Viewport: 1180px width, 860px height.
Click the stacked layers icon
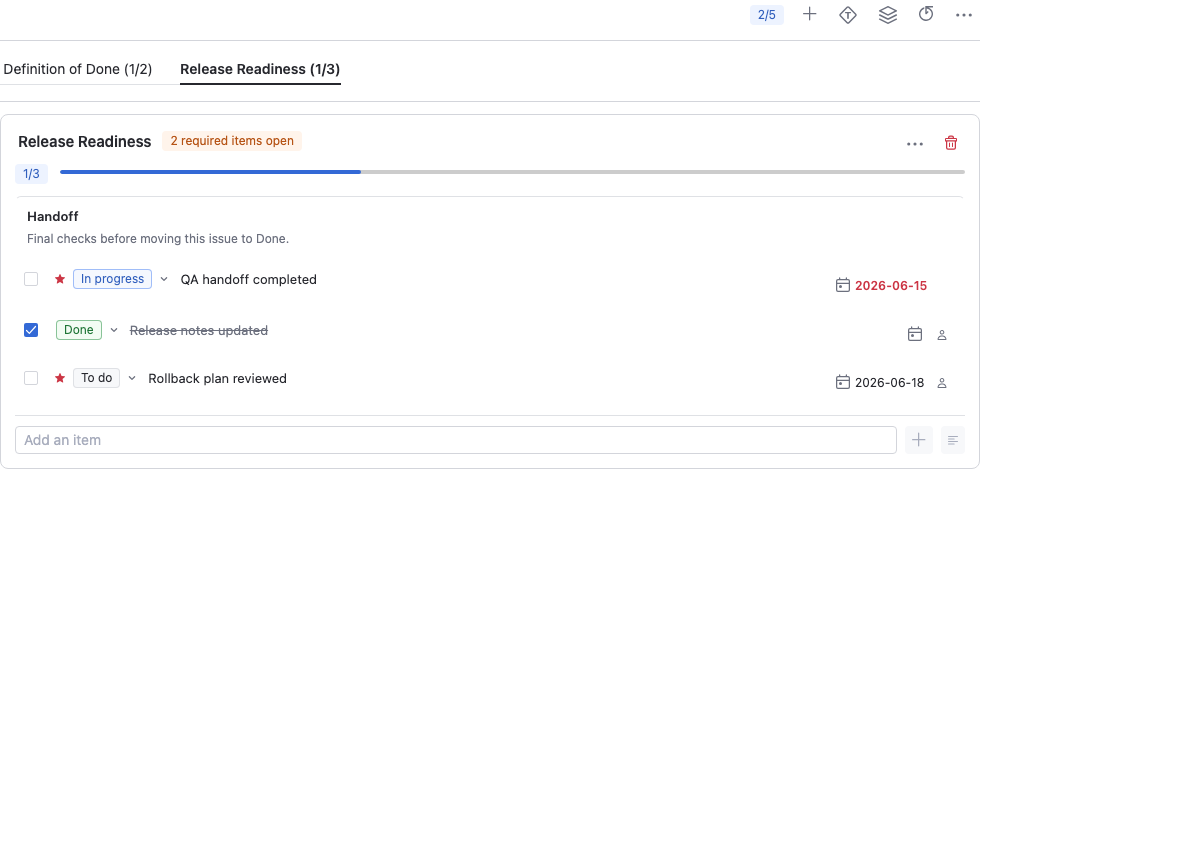click(887, 14)
